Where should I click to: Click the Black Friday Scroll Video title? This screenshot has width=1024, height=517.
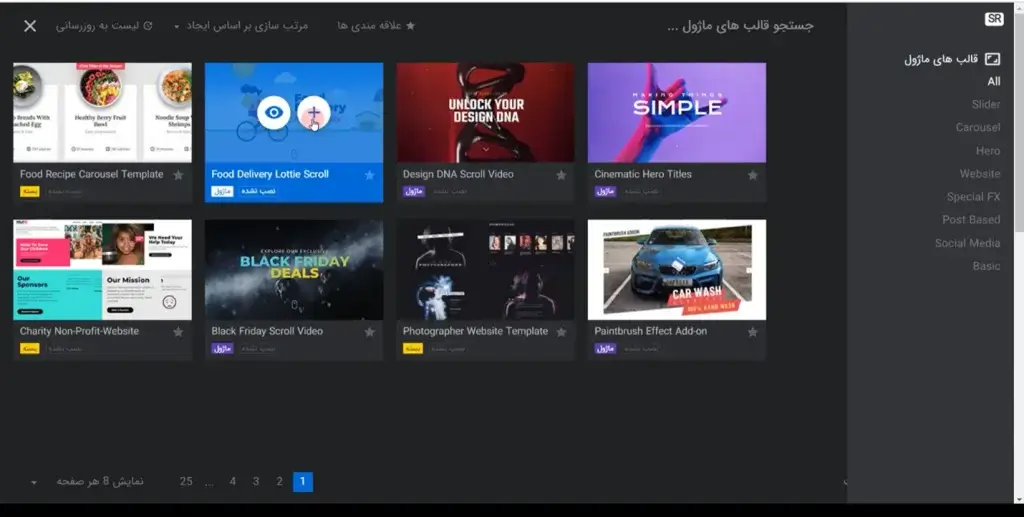266,331
